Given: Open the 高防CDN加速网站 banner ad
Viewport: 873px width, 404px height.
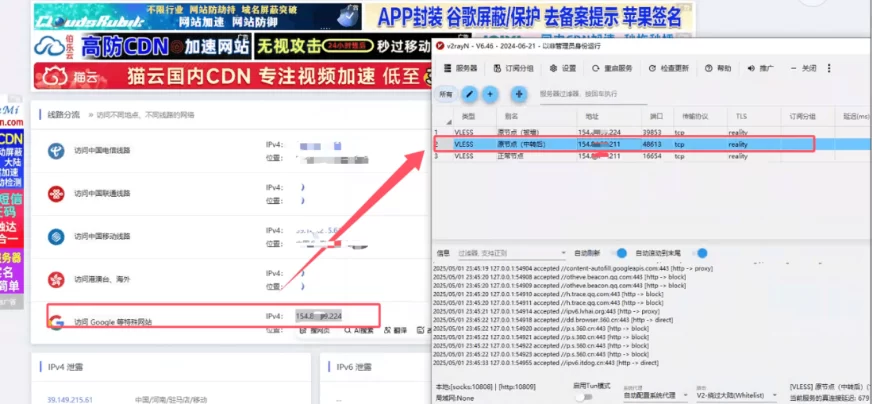Looking at the screenshot, I should click(142, 47).
